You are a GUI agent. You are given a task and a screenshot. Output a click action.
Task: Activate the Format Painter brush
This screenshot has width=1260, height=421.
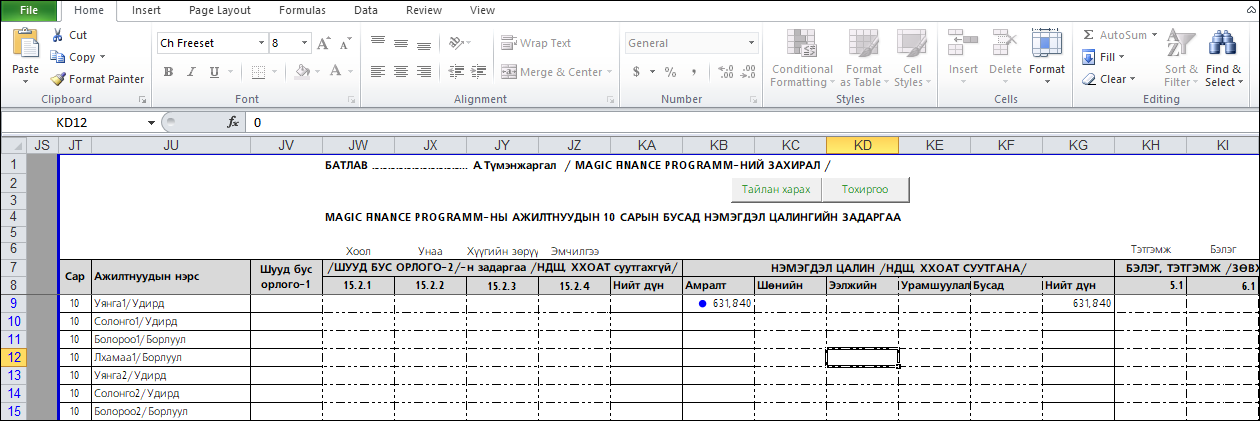57,79
